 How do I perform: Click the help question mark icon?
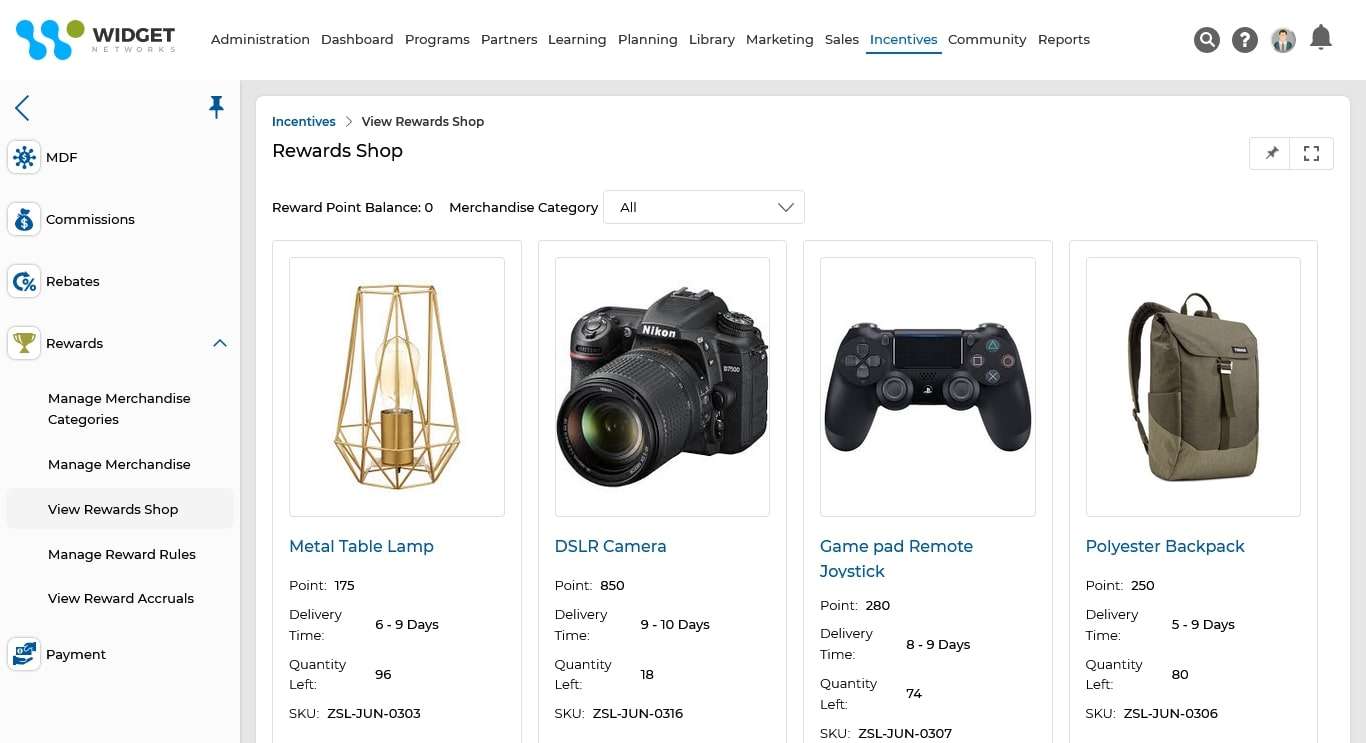pos(1245,40)
